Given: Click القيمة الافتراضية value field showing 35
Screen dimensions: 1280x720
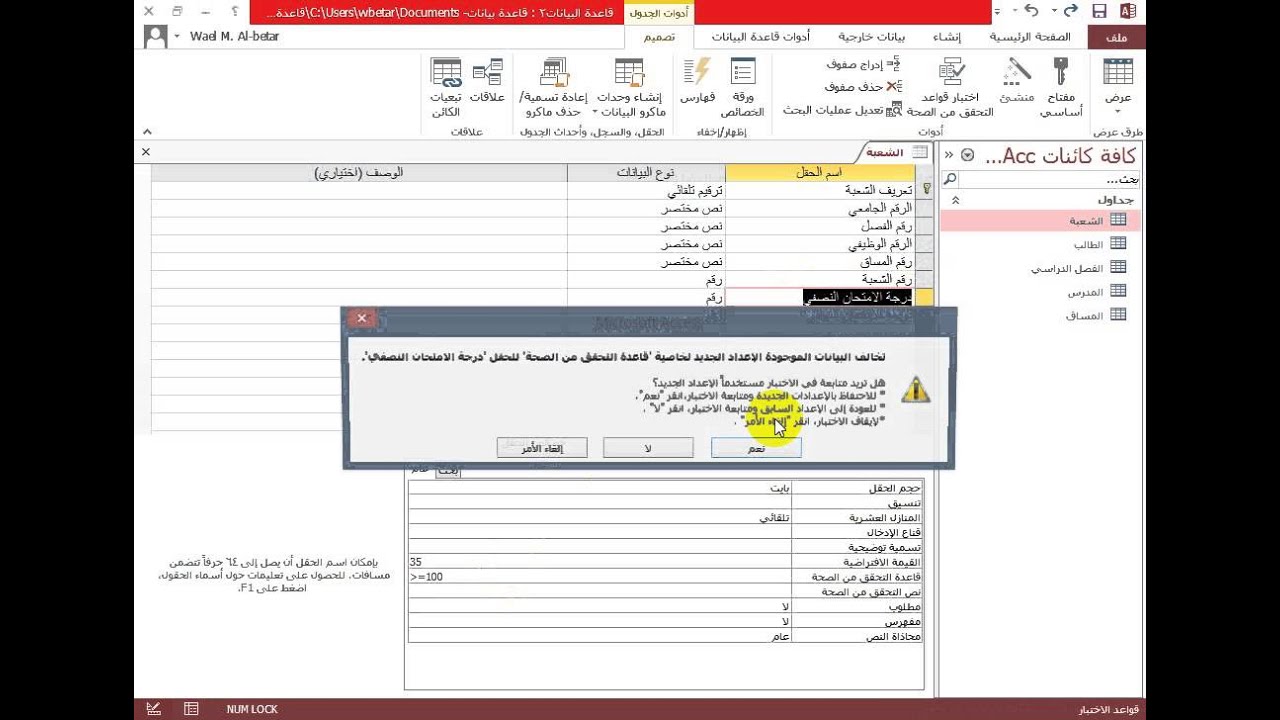Looking at the screenshot, I should tap(600, 562).
